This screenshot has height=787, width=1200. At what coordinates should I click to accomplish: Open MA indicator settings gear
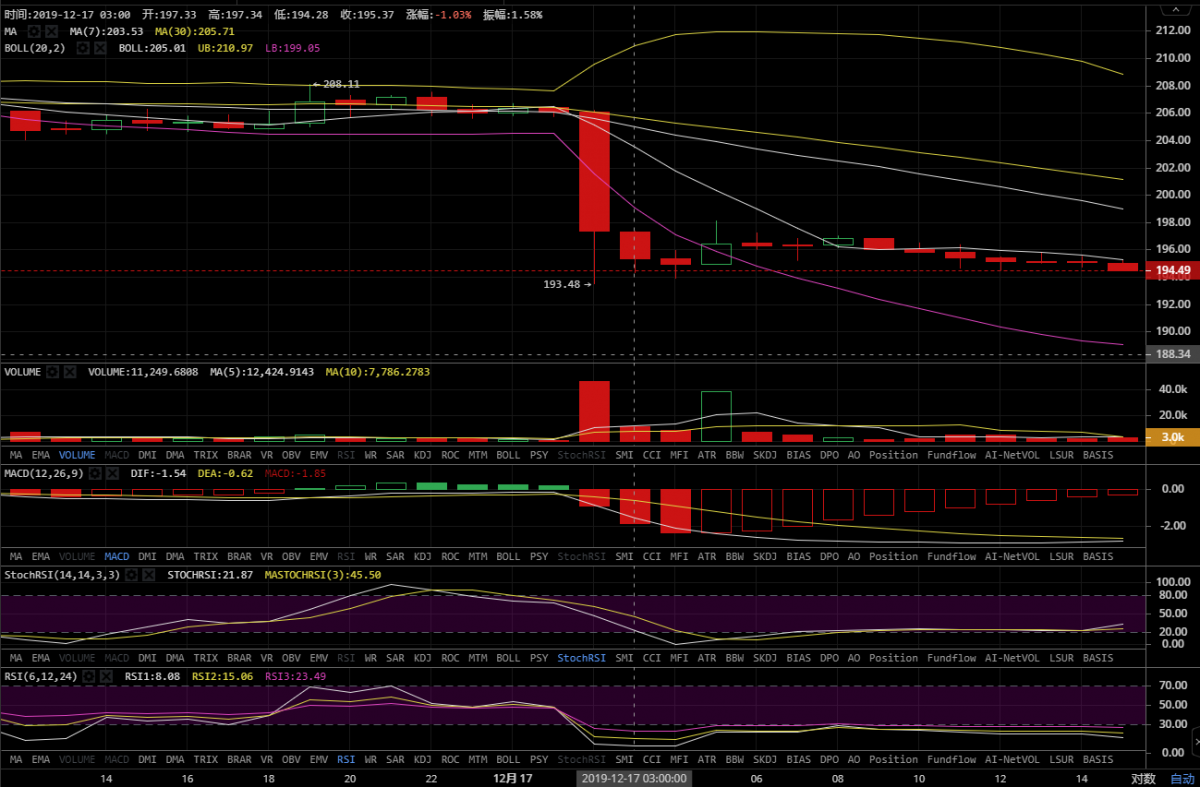[x=33, y=32]
